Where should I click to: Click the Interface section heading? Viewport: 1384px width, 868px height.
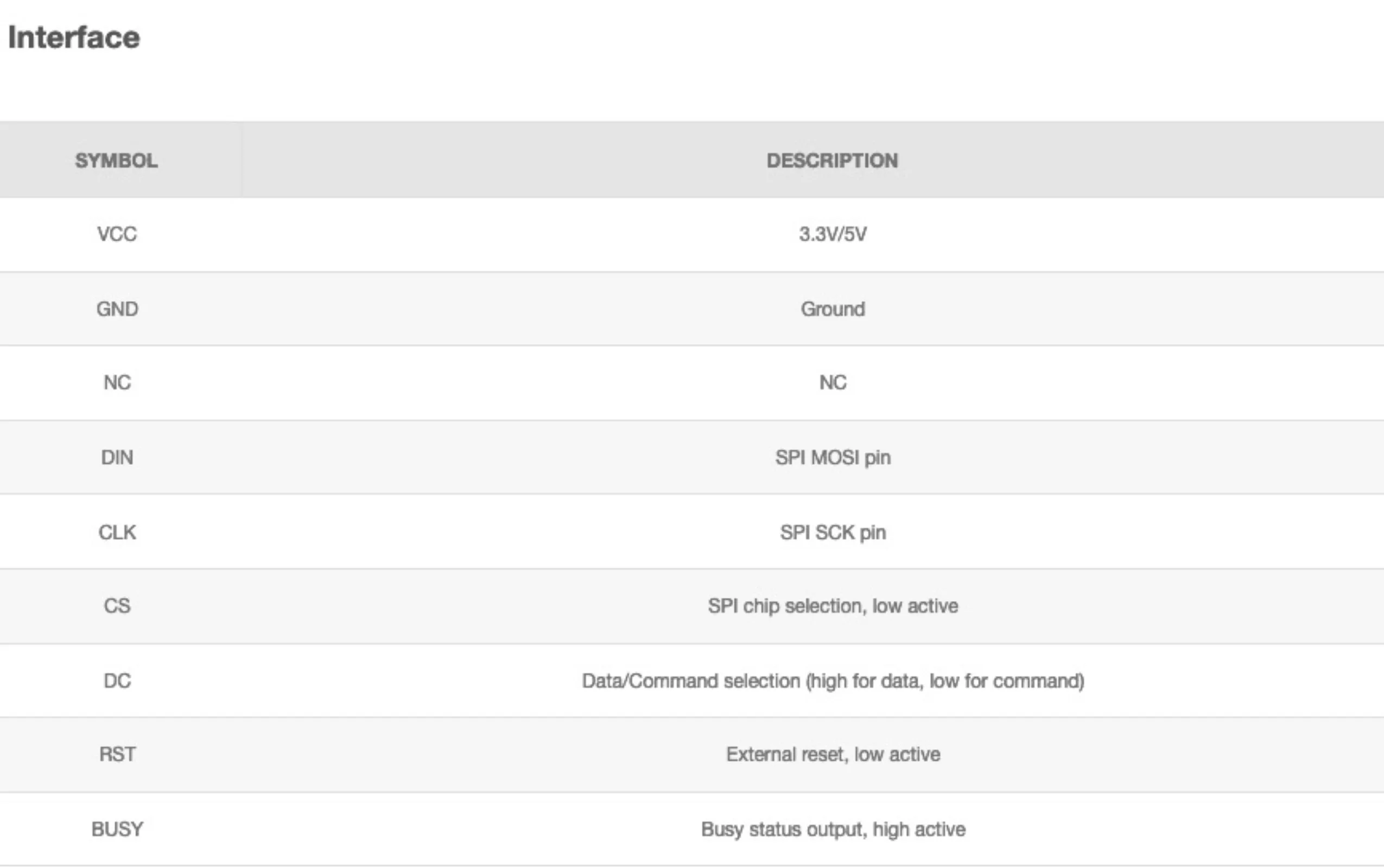pyautogui.click(x=74, y=38)
